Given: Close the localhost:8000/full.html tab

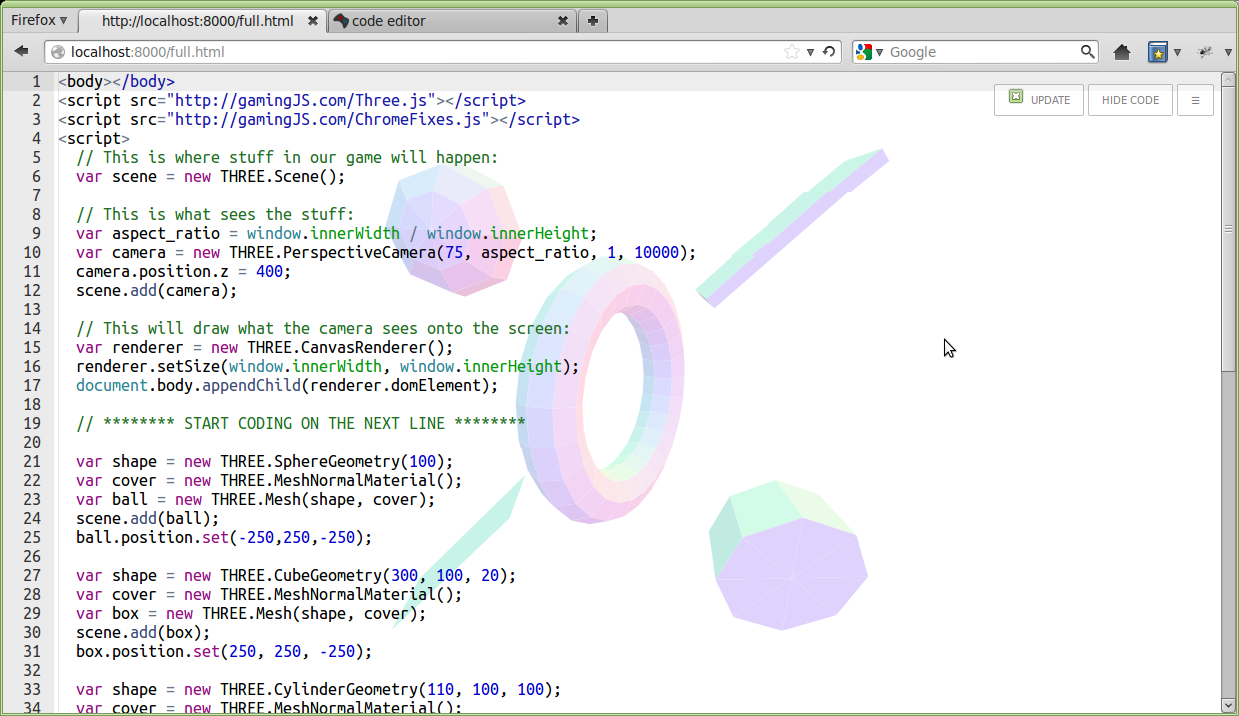Looking at the screenshot, I should click(x=314, y=21).
